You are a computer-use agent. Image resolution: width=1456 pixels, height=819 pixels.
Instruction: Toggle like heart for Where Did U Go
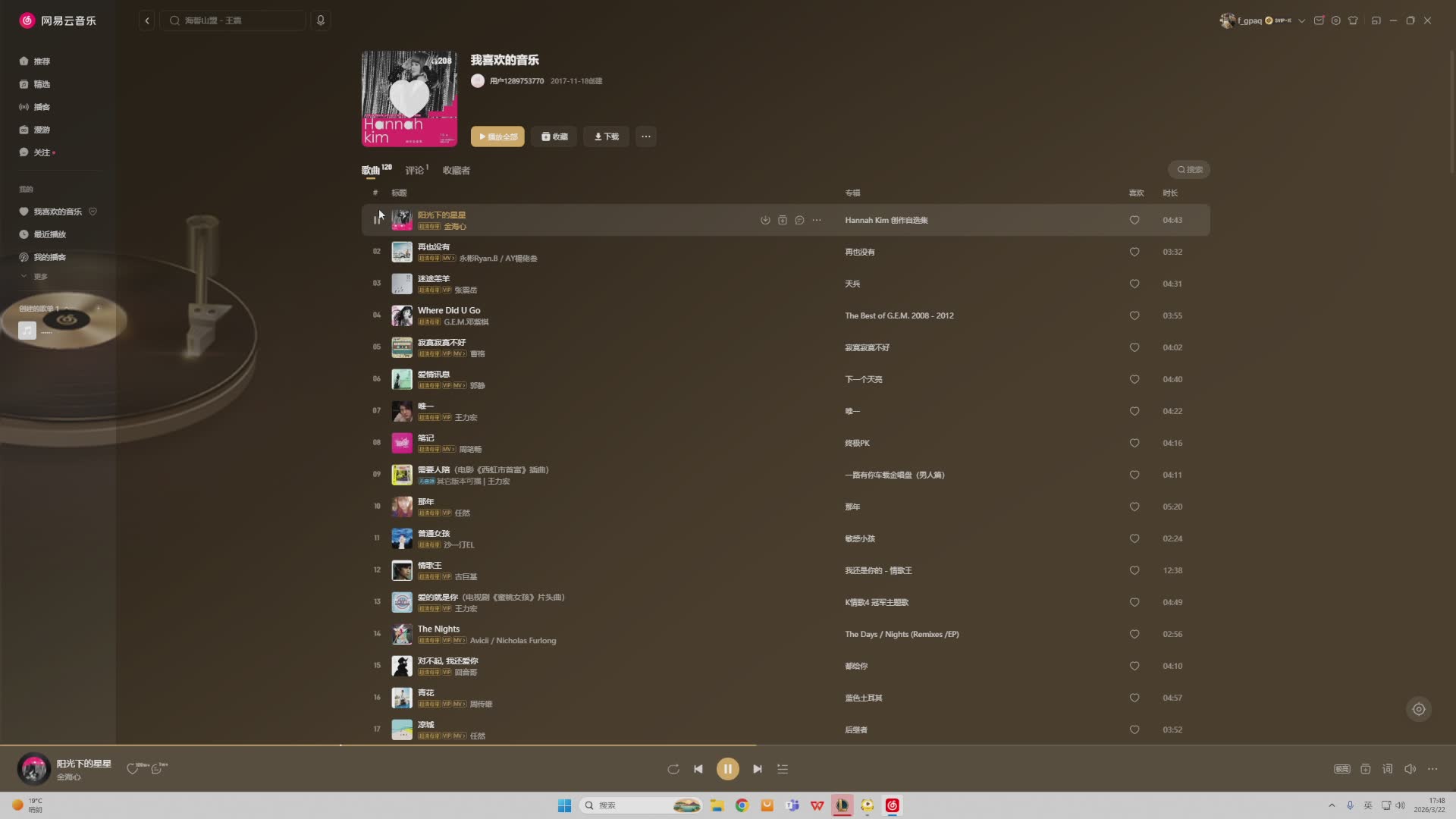tap(1134, 315)
